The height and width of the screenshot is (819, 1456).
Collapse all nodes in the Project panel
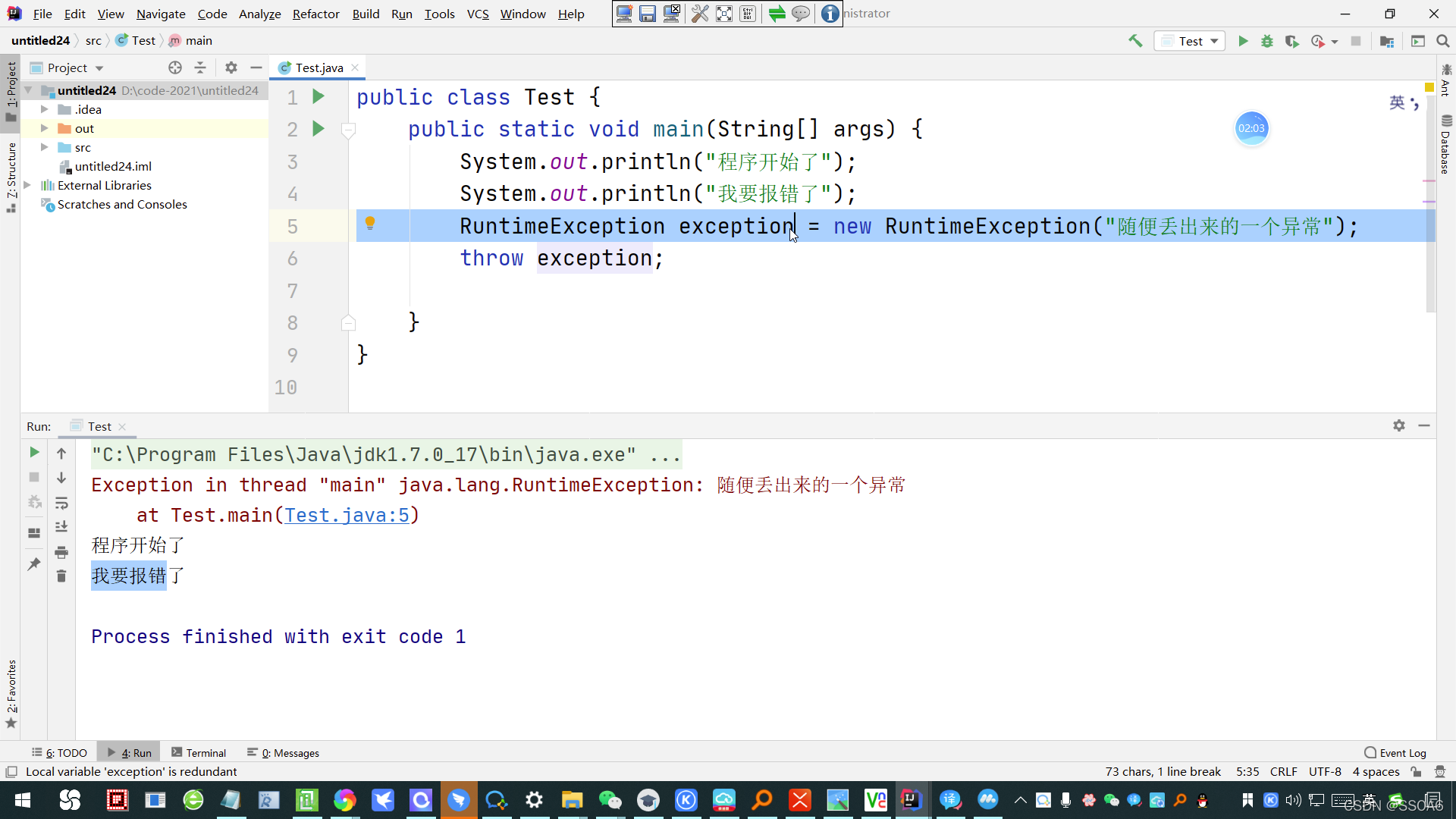(200, 67)
